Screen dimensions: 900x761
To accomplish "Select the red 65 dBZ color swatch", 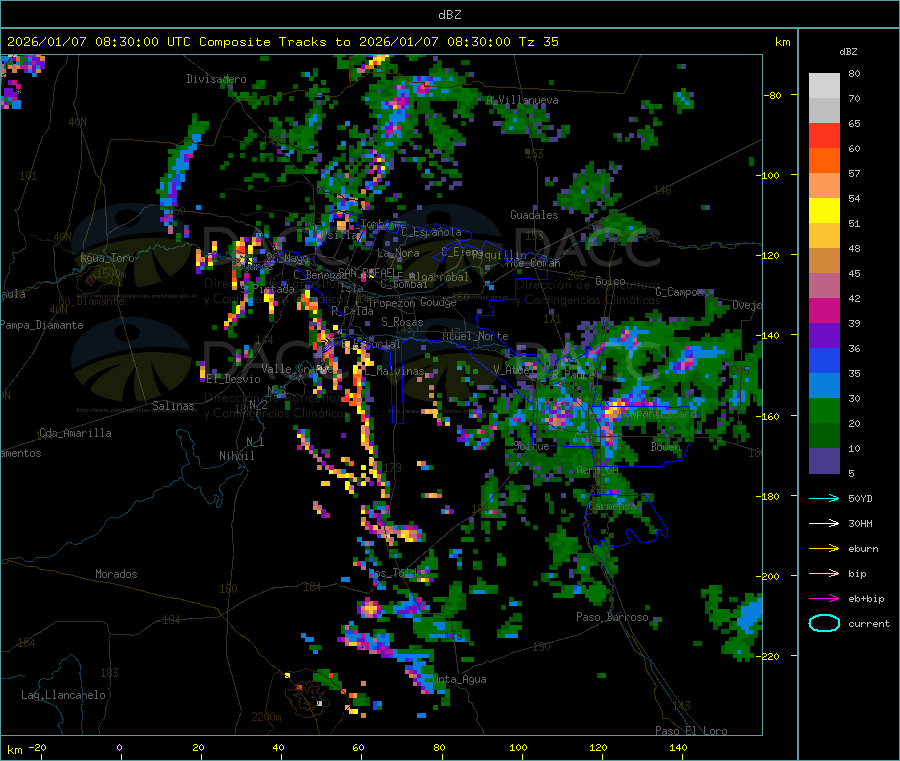I will click(824, 135).
